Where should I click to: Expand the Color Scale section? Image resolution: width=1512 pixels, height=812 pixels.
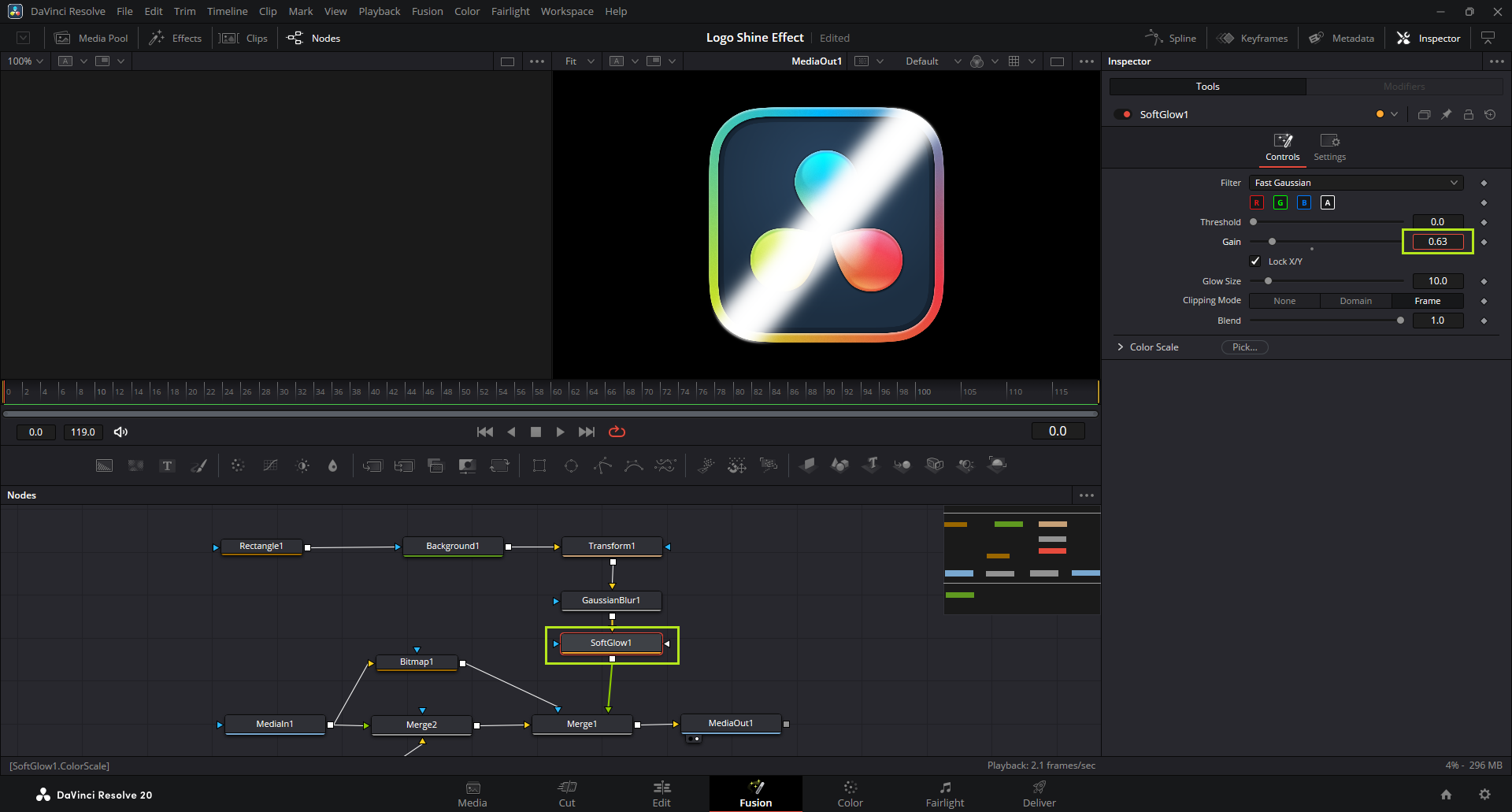tap(1121, 347)
